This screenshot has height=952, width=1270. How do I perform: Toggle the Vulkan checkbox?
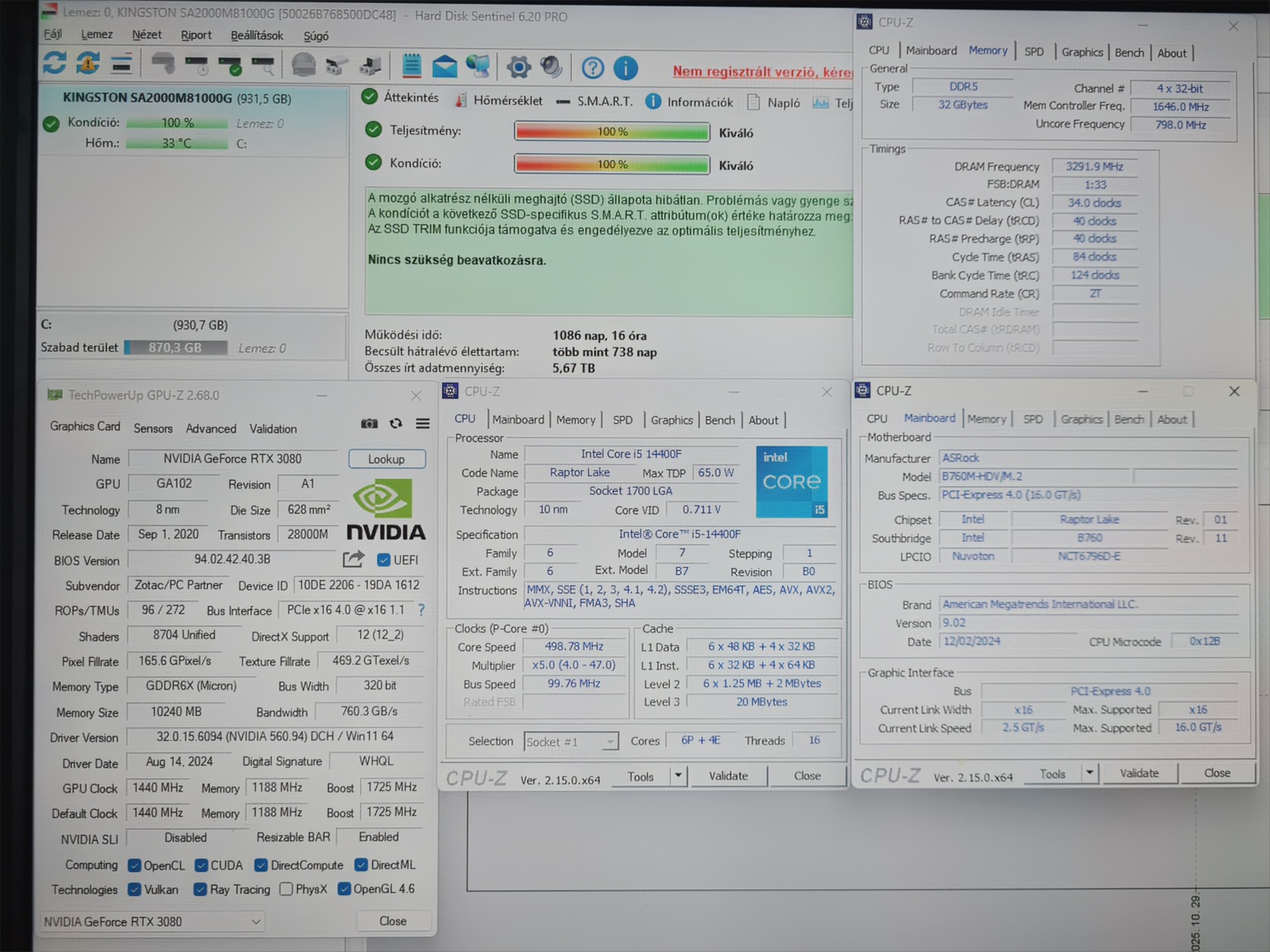pos(134,889)
